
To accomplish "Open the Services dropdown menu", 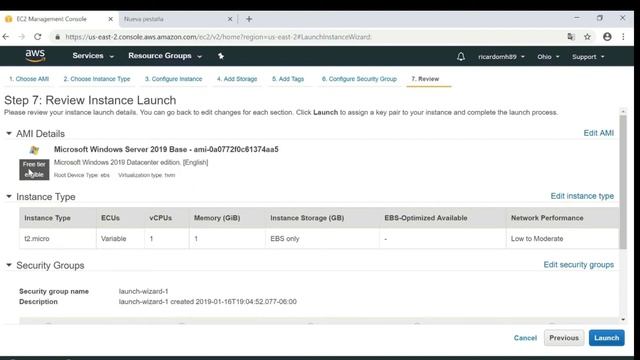I will pyautogui.click(x=93, y=56).
